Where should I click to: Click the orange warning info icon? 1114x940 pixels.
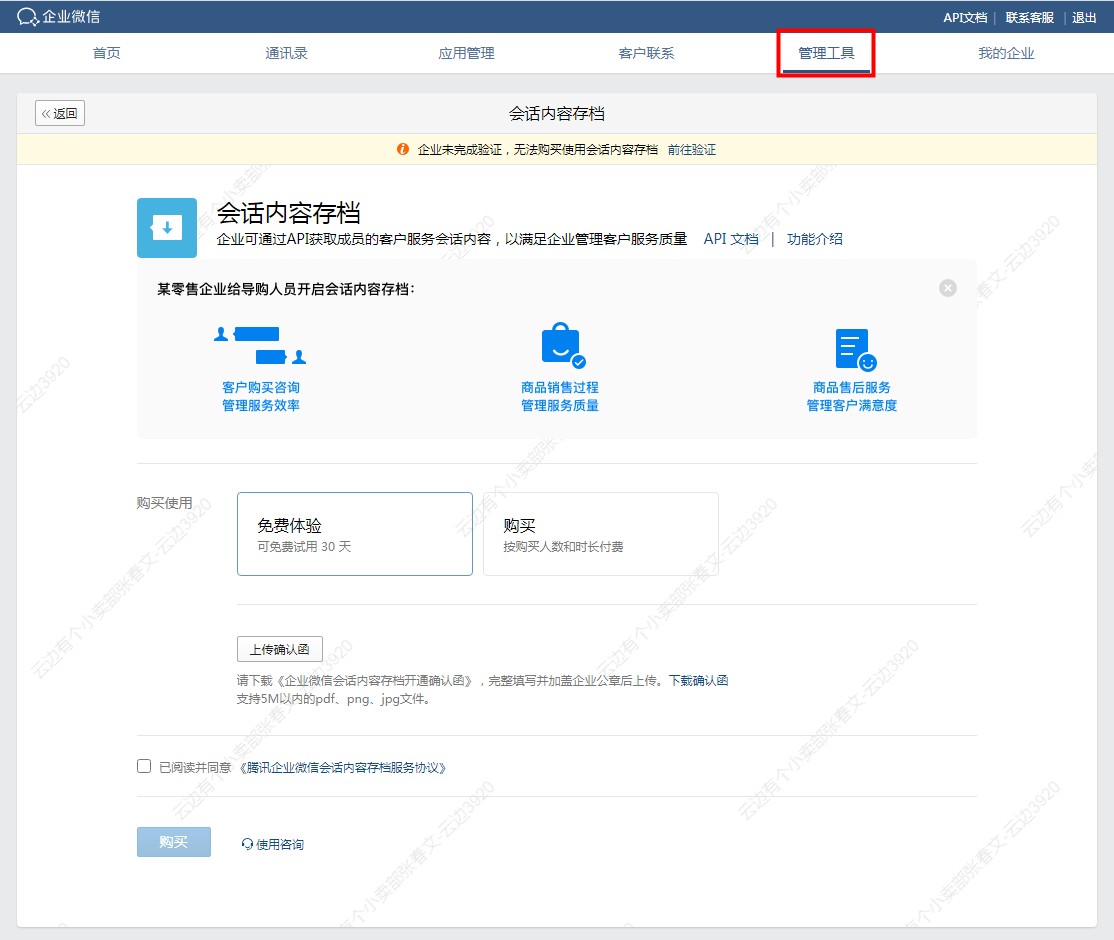click(403, 150)
